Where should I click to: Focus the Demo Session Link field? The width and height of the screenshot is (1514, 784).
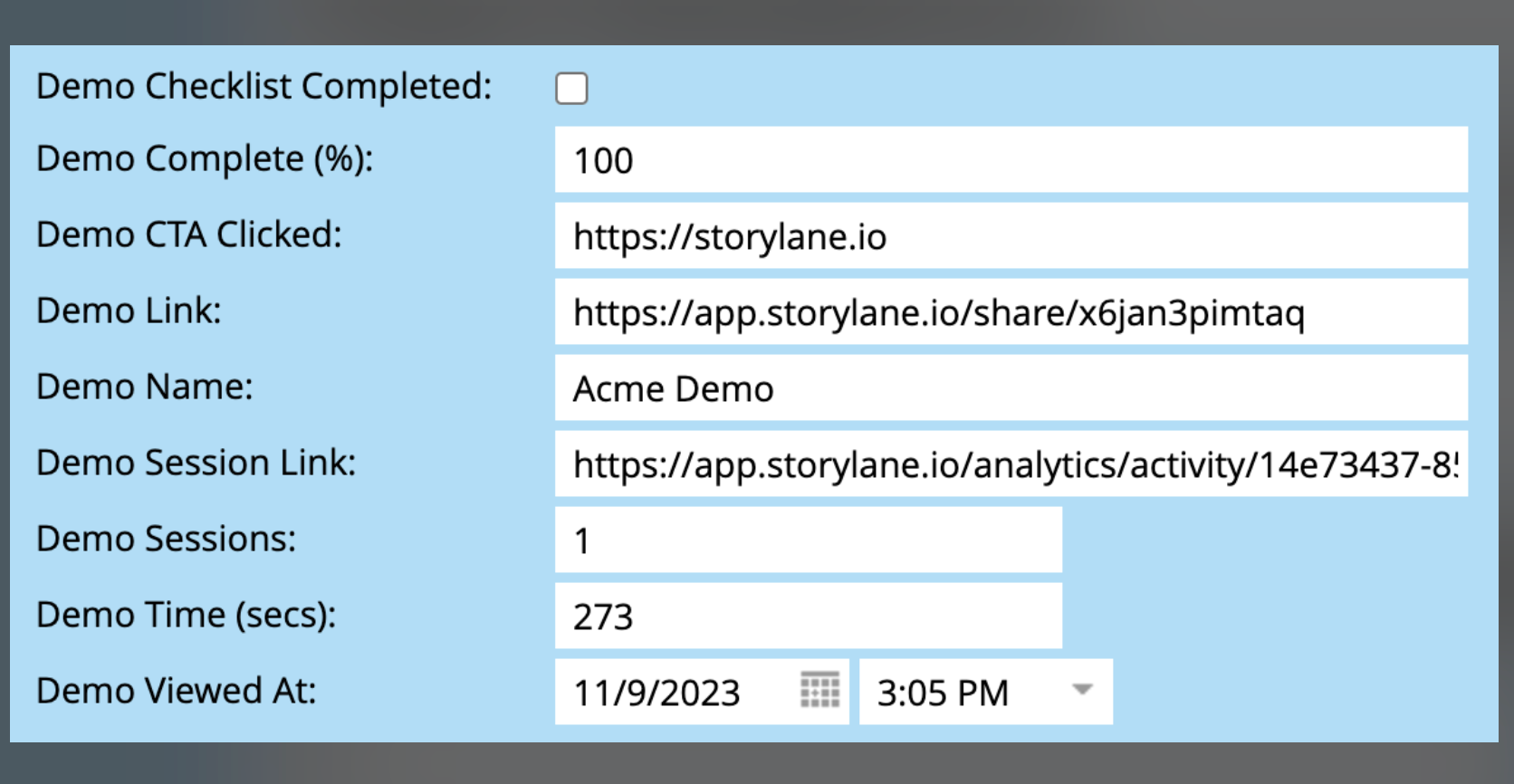(1011, 464)
